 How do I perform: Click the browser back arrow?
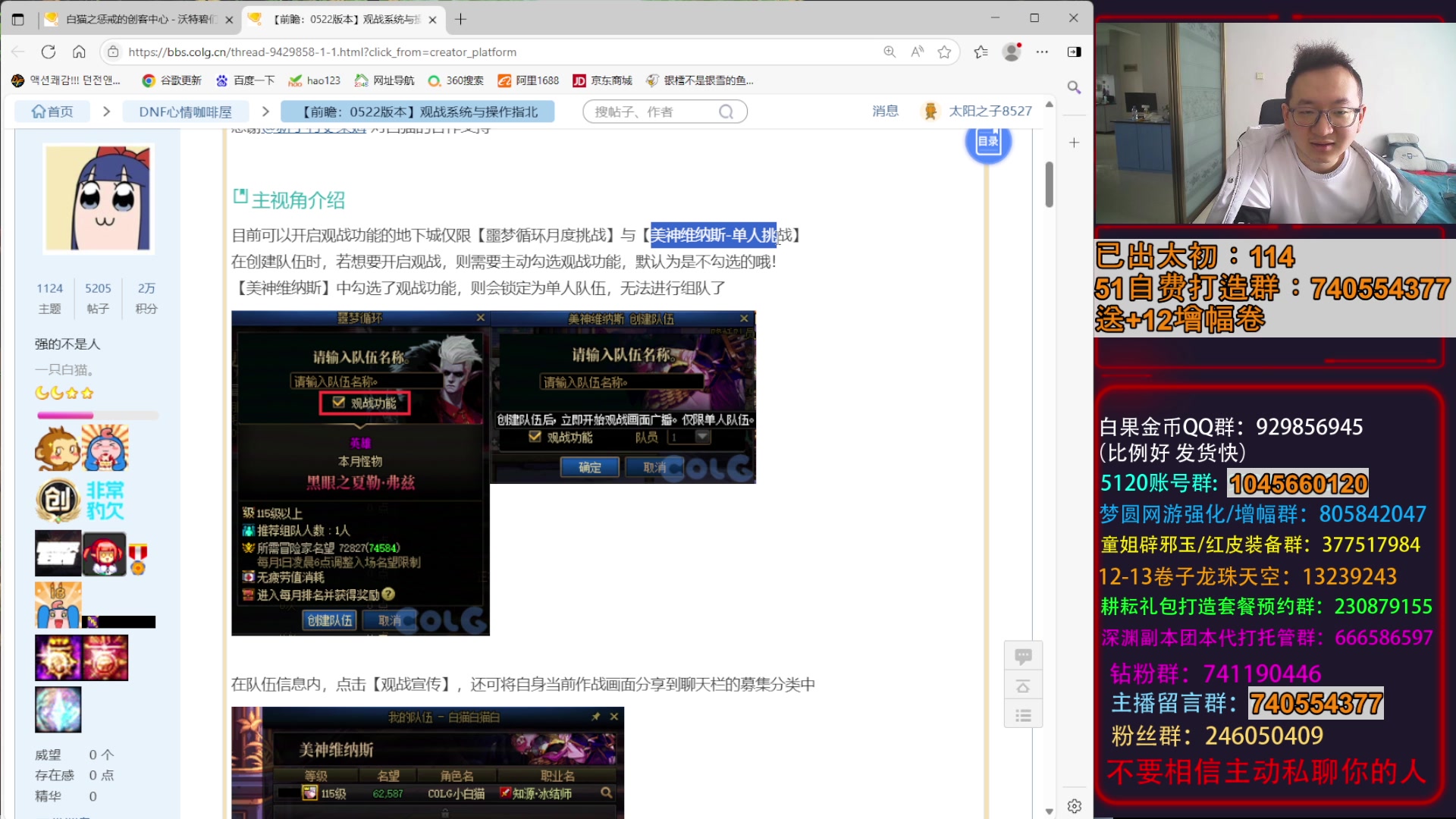[18, 52]
